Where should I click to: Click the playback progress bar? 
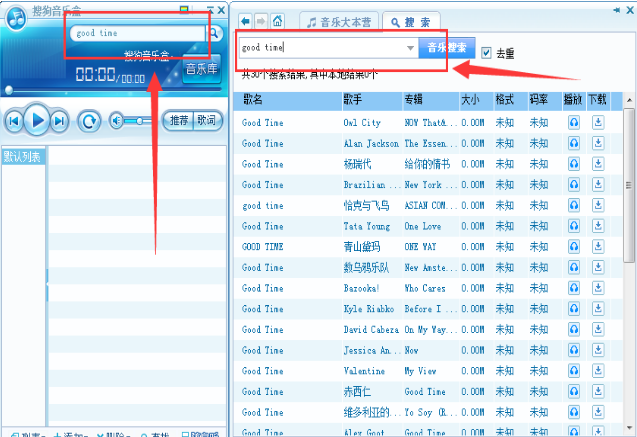tap(114, 89)
